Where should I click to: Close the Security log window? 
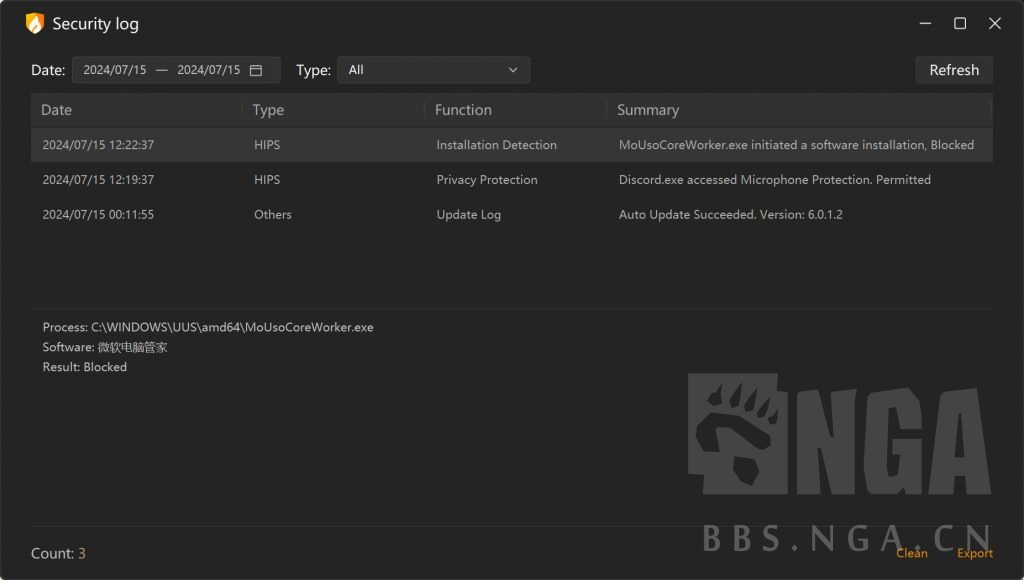[x=995, y=23]
